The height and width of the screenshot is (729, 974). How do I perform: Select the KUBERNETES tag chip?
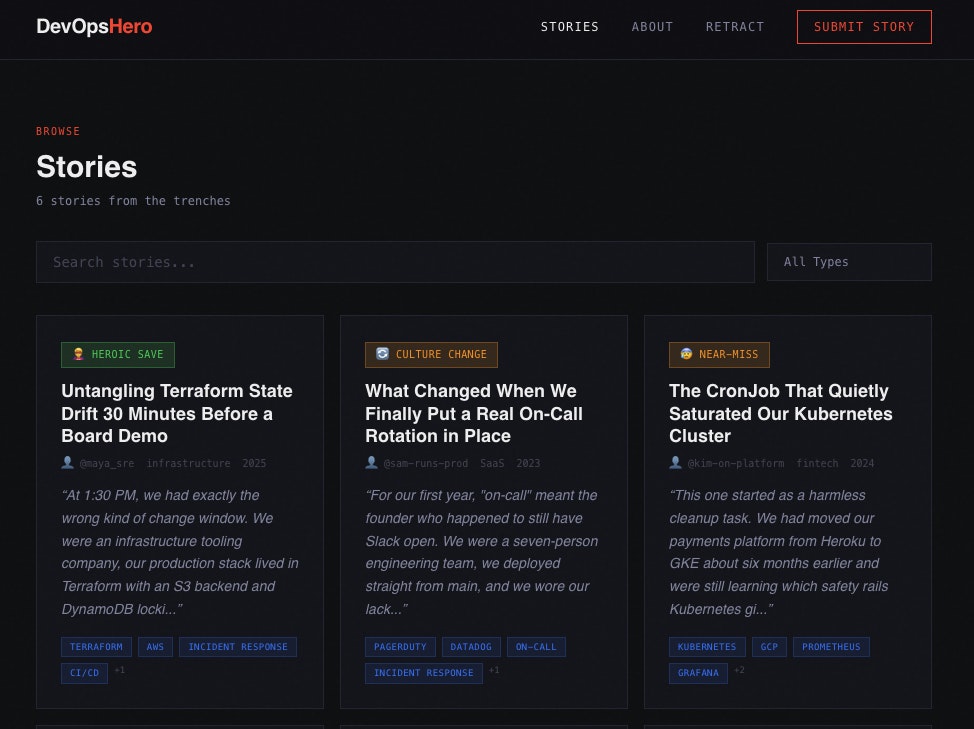(x=707, y=647)
